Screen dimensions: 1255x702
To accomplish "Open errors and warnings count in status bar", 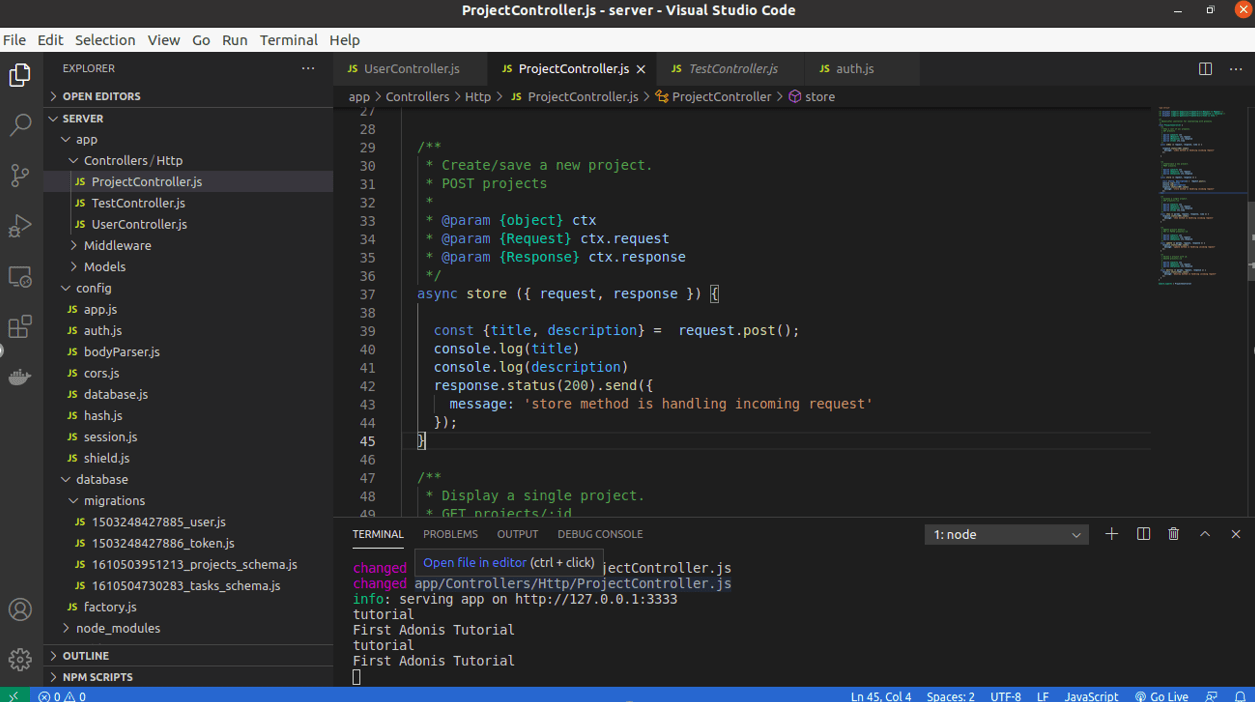I will coord(62,696).
